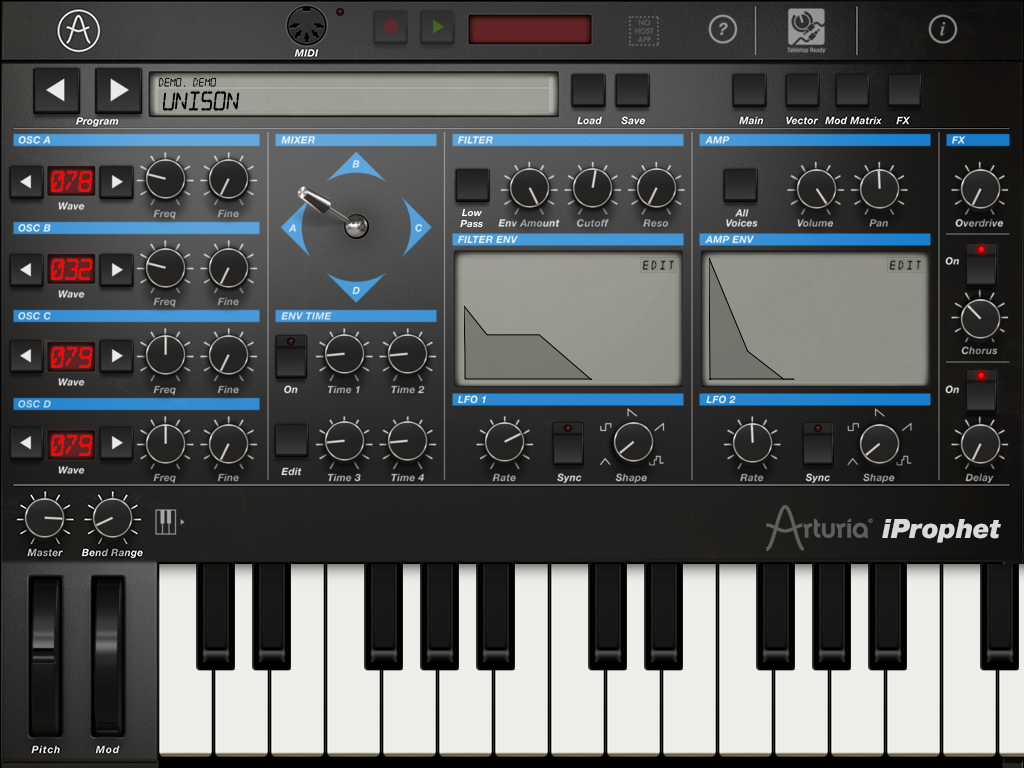
Task: Toggle the Low Pass filter button
Action: click(472, 185)
